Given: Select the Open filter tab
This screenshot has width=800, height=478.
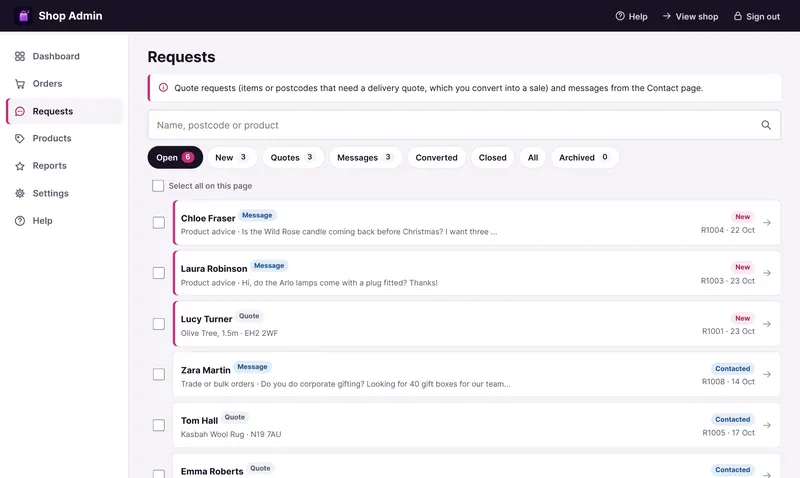Looking at the screenshot, I should pyautogui.click(x=175, y=157).
